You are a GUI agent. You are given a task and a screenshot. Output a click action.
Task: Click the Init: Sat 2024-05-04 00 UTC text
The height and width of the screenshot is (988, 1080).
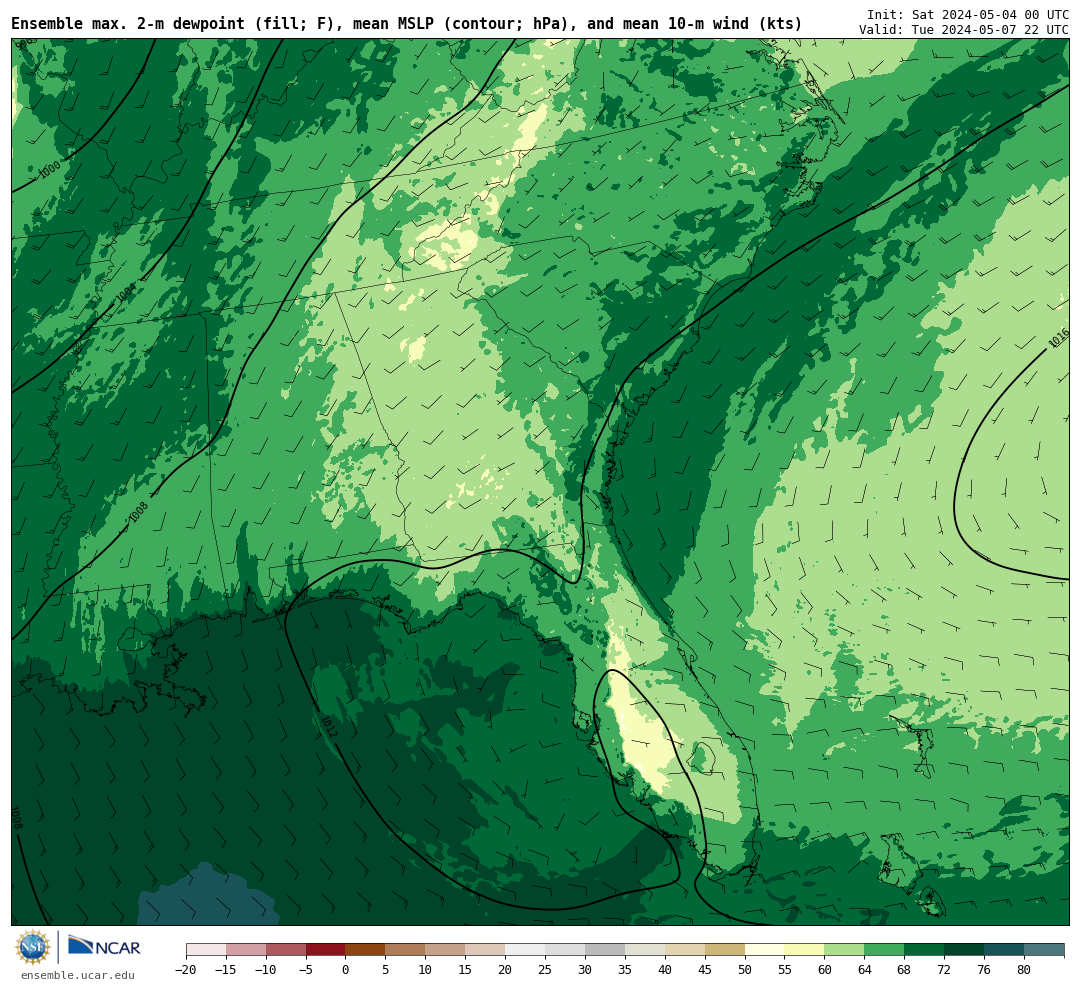(968, 14)
